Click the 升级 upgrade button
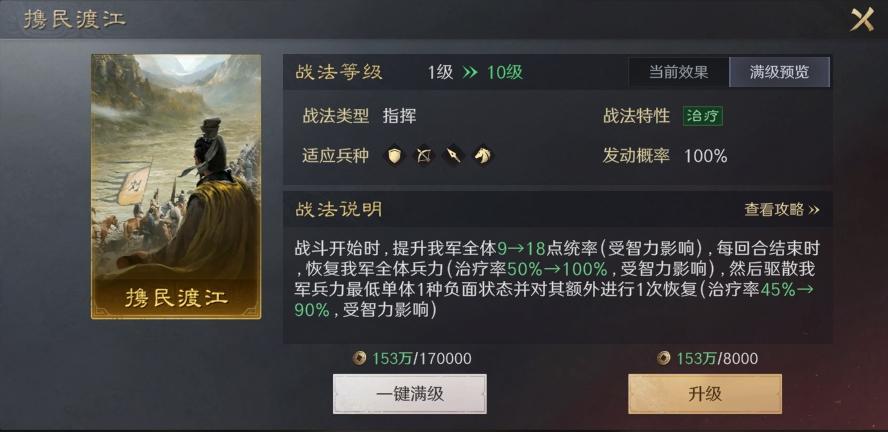This screenshot has height=432, width=888. point(705,394)
